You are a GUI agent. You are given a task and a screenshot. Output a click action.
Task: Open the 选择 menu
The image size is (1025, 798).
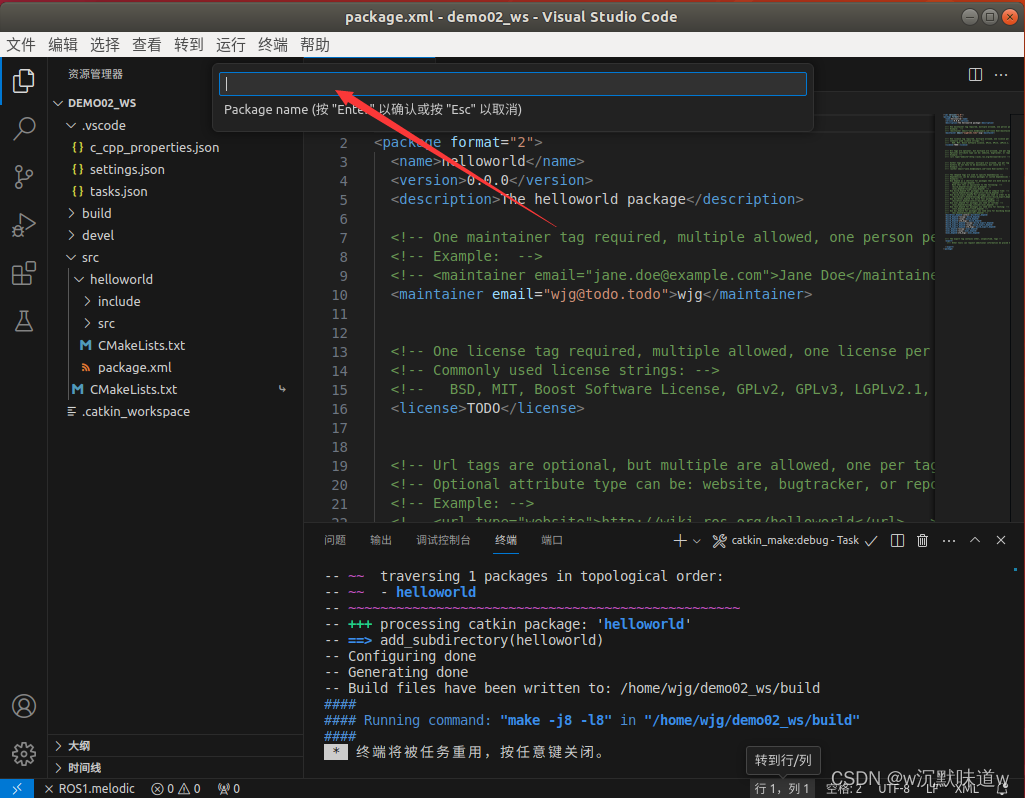[x=105, y=45]
